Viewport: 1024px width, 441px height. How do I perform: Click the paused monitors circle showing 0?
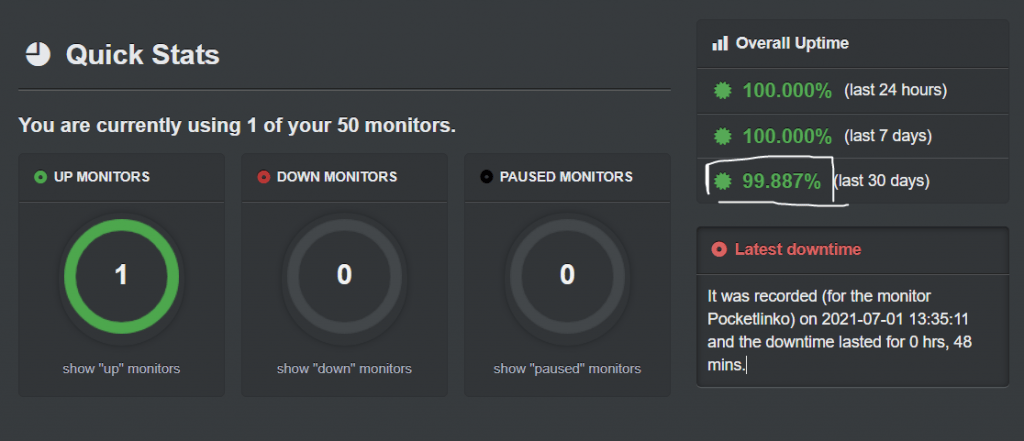567,275
